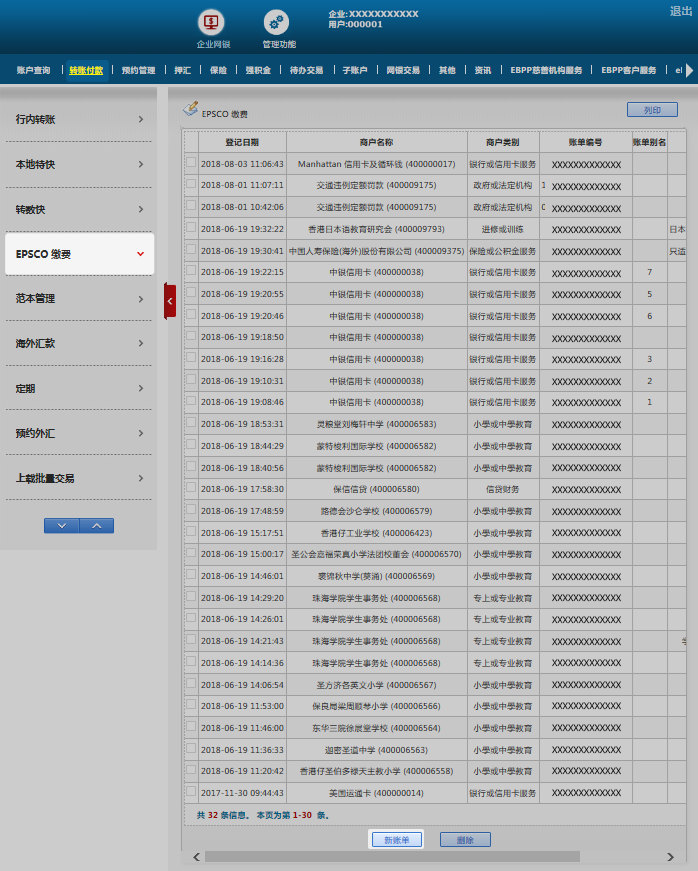Open the 账户查询 menu item
The height and width of the screenshot is (871, 698).
33,71
